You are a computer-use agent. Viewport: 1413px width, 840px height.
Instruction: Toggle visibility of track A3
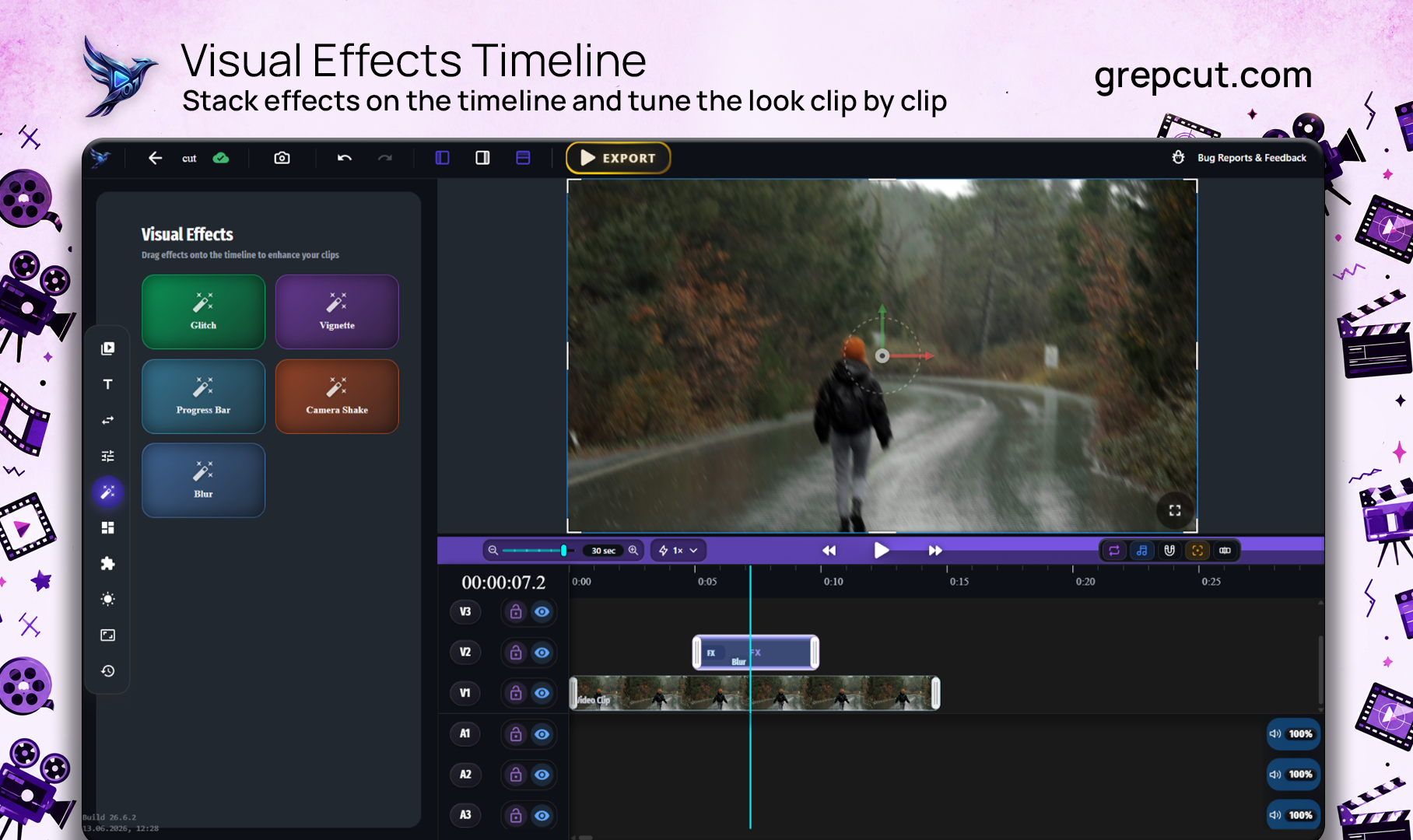(x=542, y=815)
